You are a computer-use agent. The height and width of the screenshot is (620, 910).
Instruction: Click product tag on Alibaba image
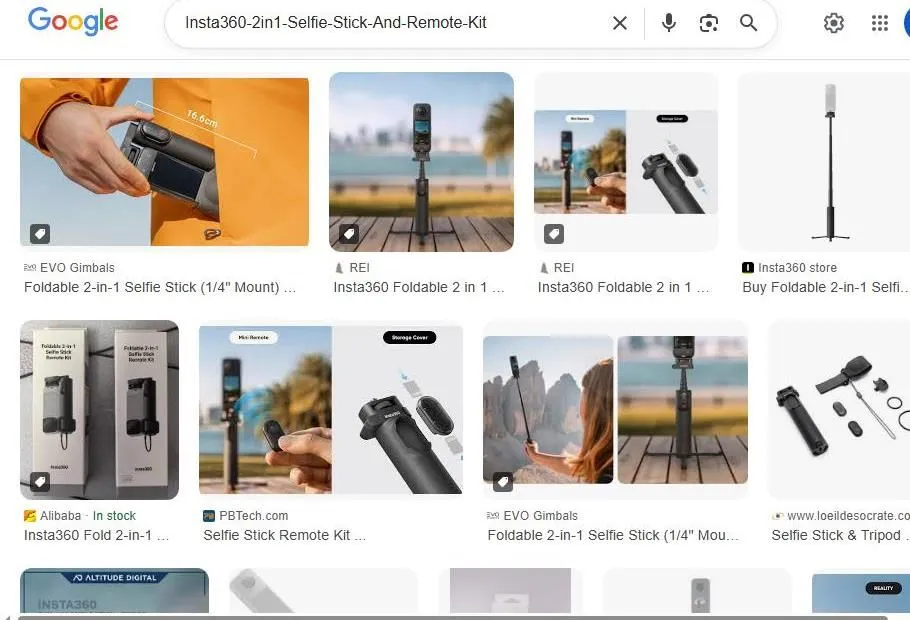click(39, 481)
